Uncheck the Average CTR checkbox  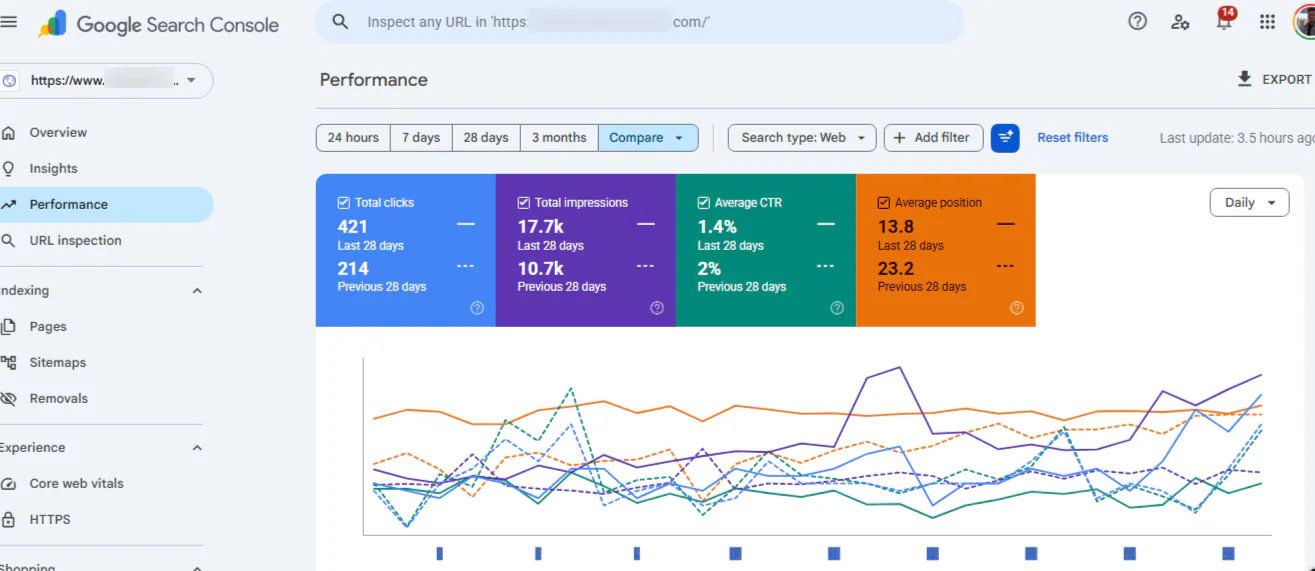[x=704, y=202]
